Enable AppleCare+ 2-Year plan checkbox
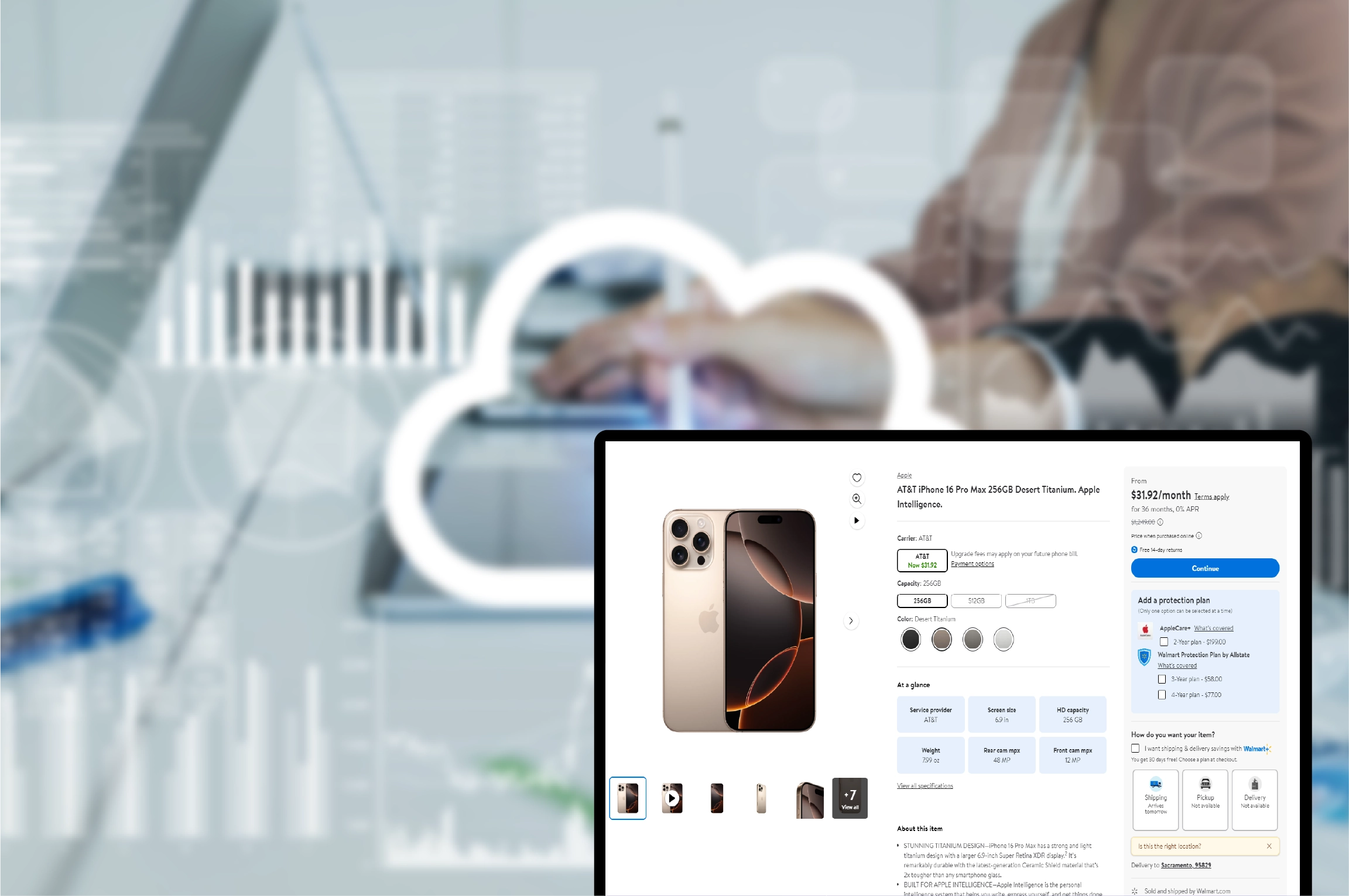Screen dimensions: 1349x896 coord(1162,641)
